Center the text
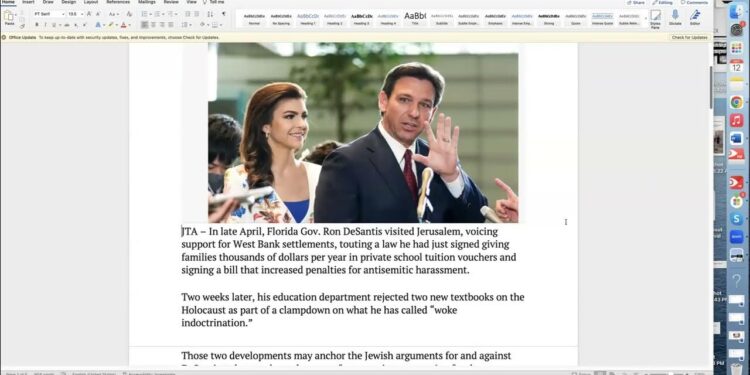The width and height of the screenshot is (750, 375). [154, 25]
